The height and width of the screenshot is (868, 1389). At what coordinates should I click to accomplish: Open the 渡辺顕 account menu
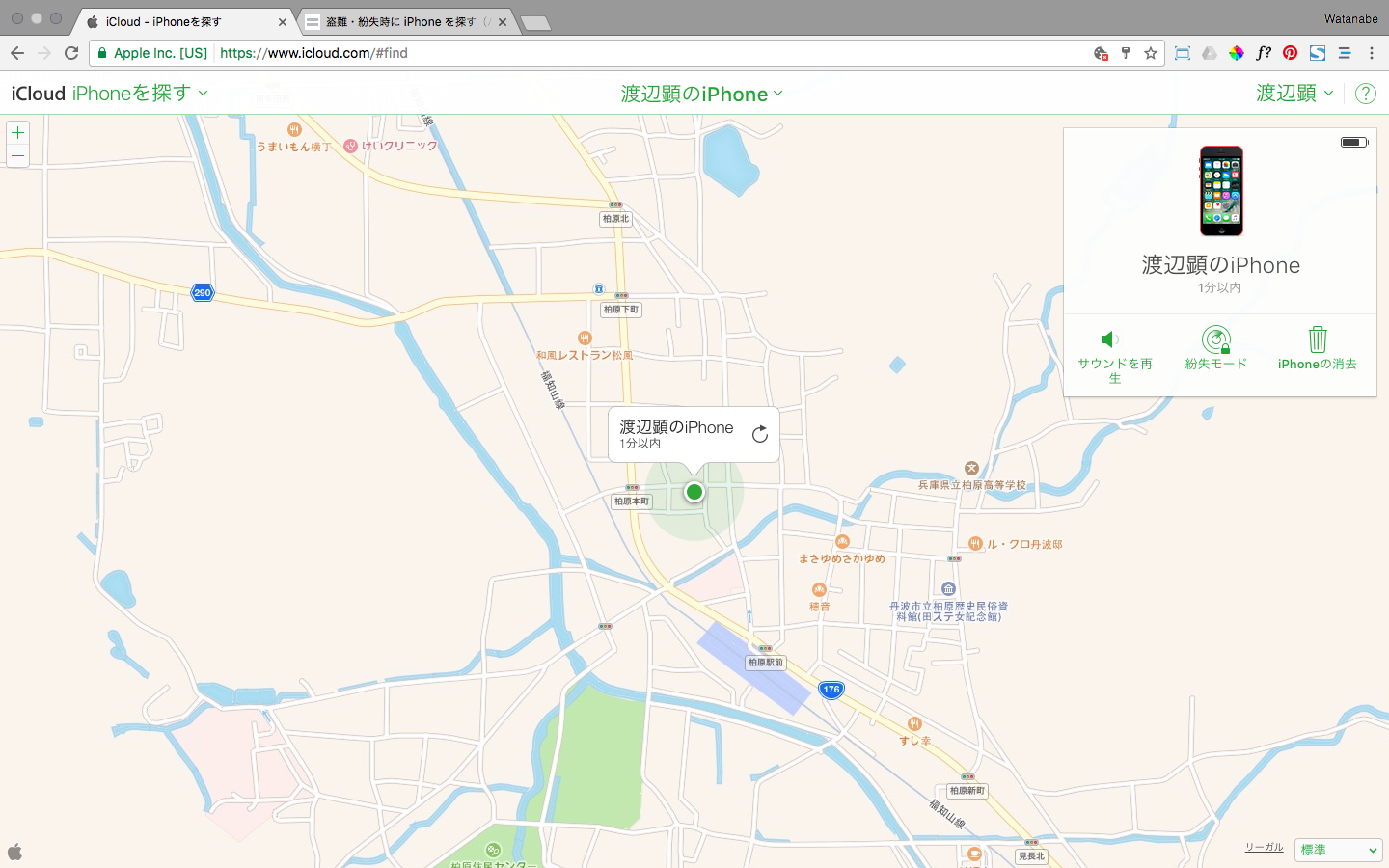click(1294, 94)
